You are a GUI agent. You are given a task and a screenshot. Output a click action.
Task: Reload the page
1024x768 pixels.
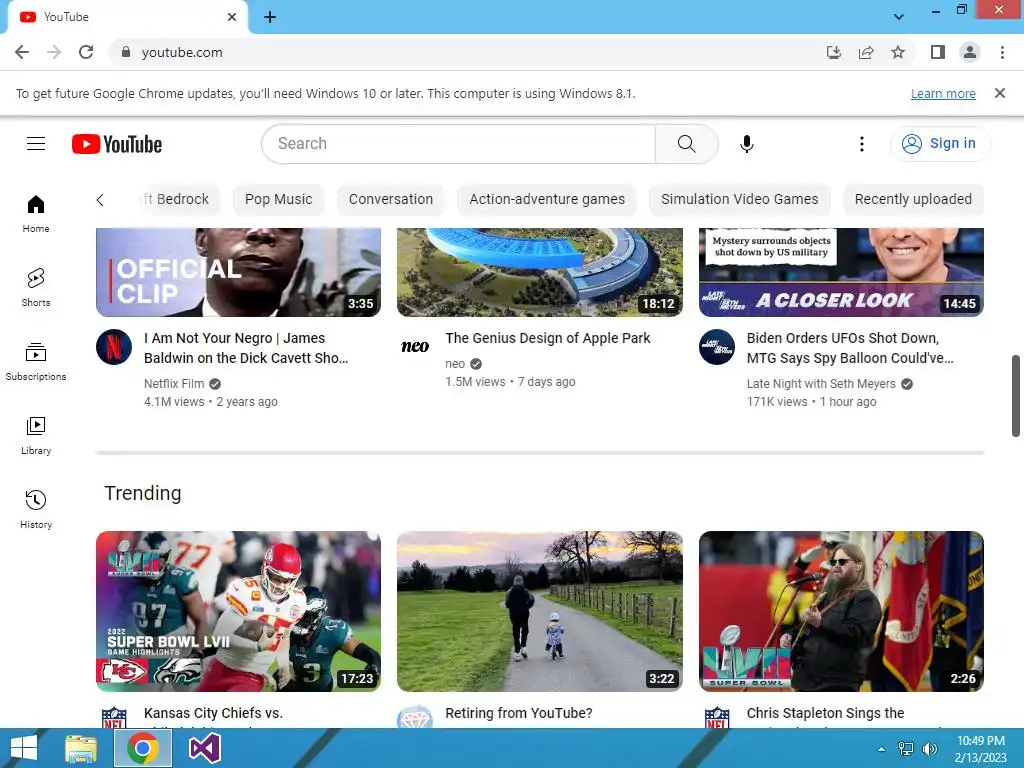point(86,52)
